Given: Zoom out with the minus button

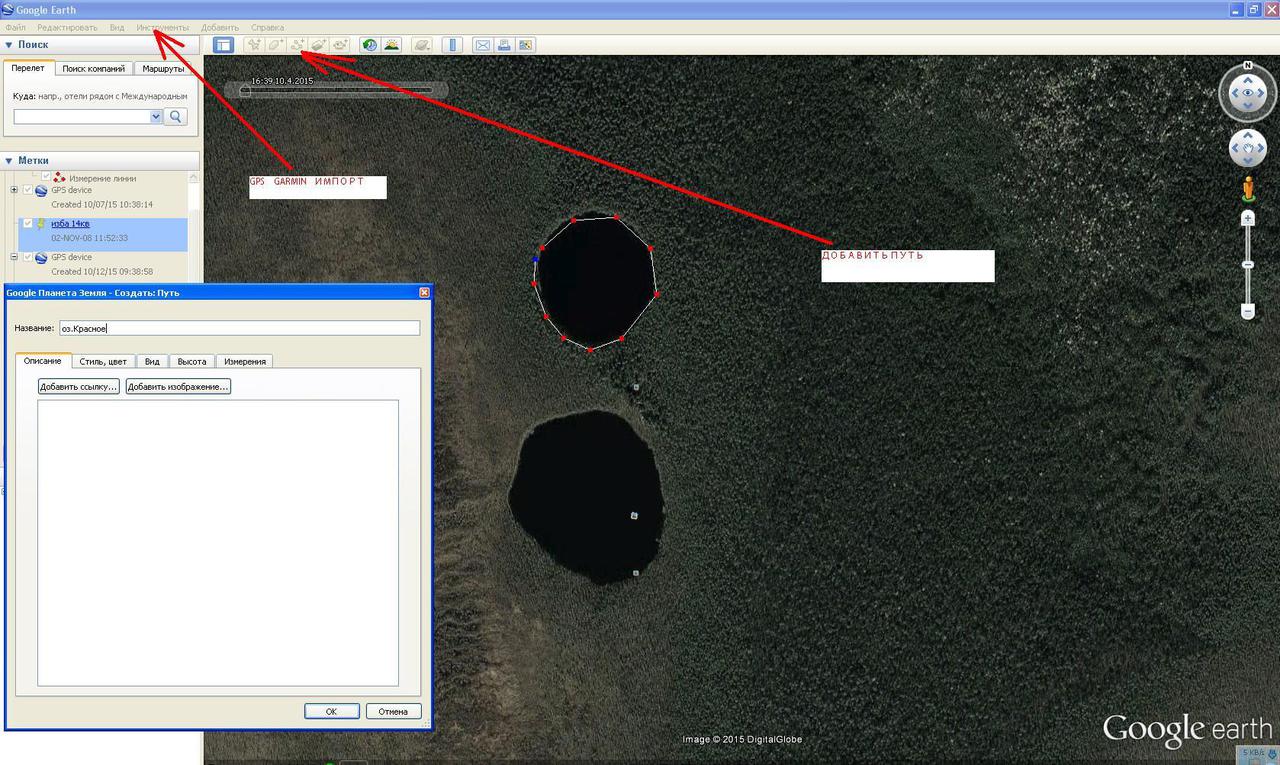Looking at the screenshot, I should (1248, 312).
